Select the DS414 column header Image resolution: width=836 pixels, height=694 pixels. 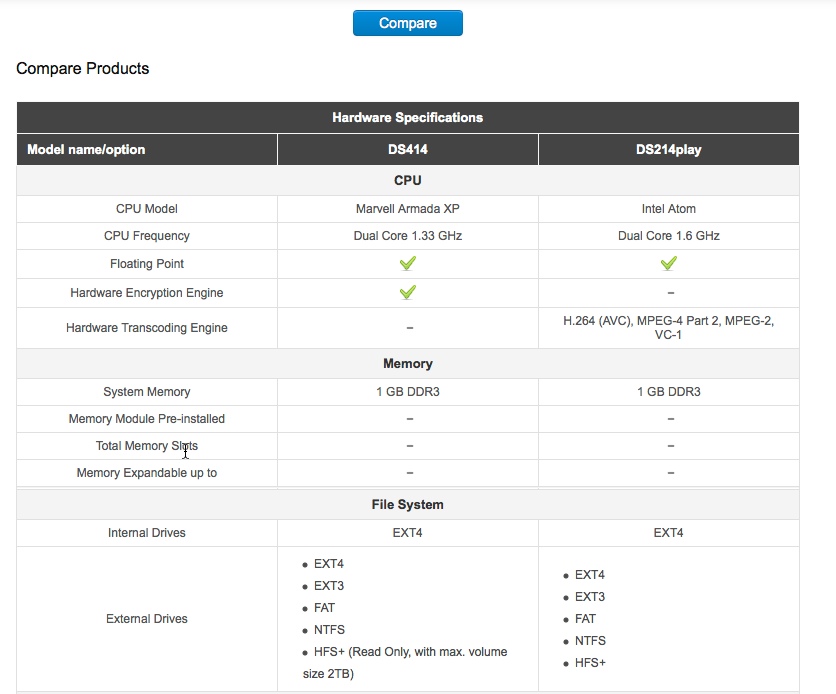click(x=407, y=149)
